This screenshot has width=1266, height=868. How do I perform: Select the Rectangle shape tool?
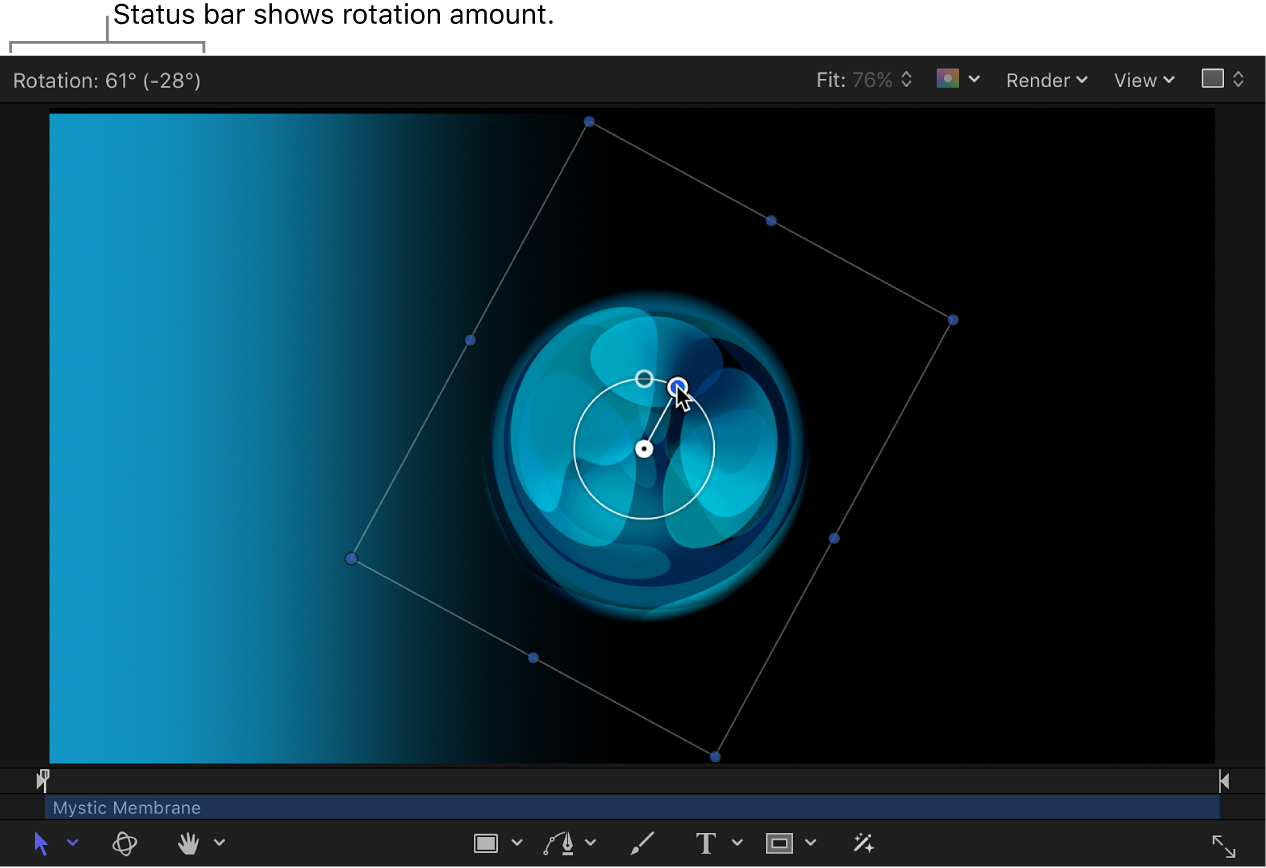(x=485, y=843)
